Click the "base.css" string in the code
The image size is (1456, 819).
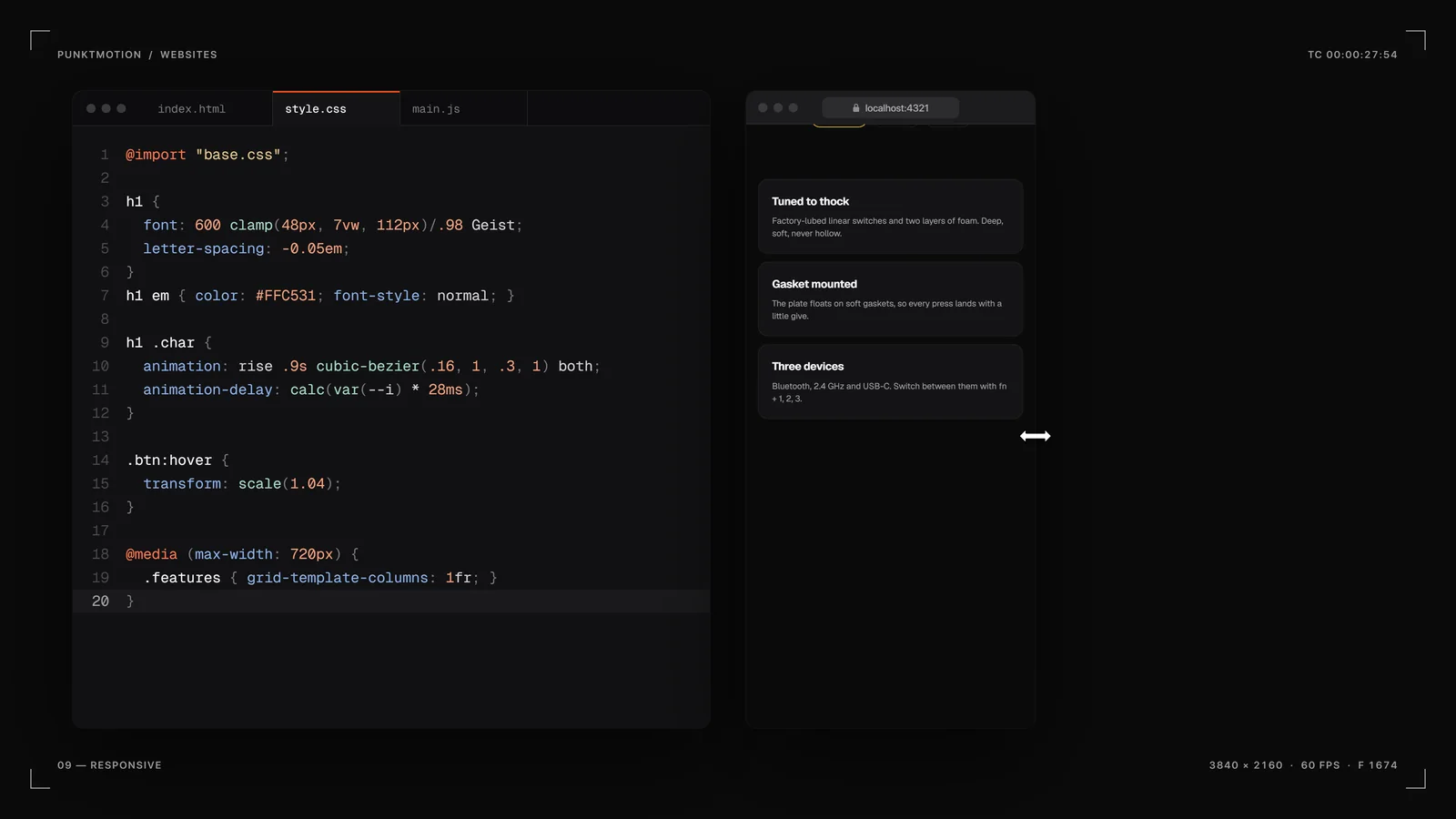click(x=238, y=155)
